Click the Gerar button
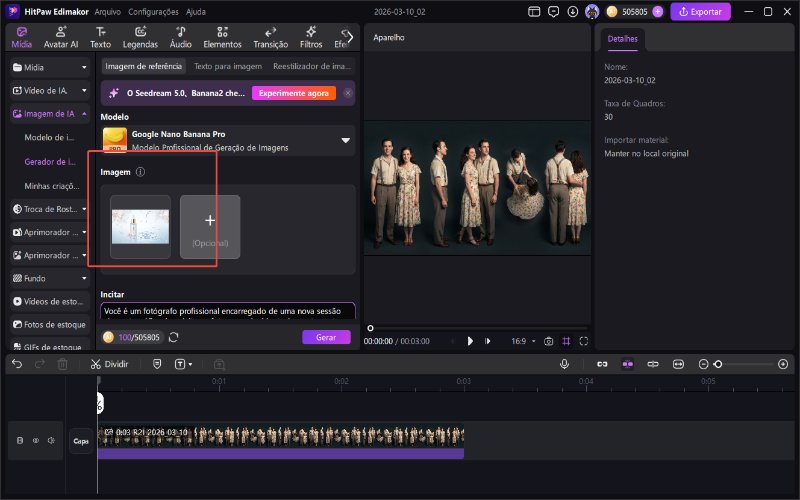The height and width of the screenshot is (500, 800). point(326,337)
